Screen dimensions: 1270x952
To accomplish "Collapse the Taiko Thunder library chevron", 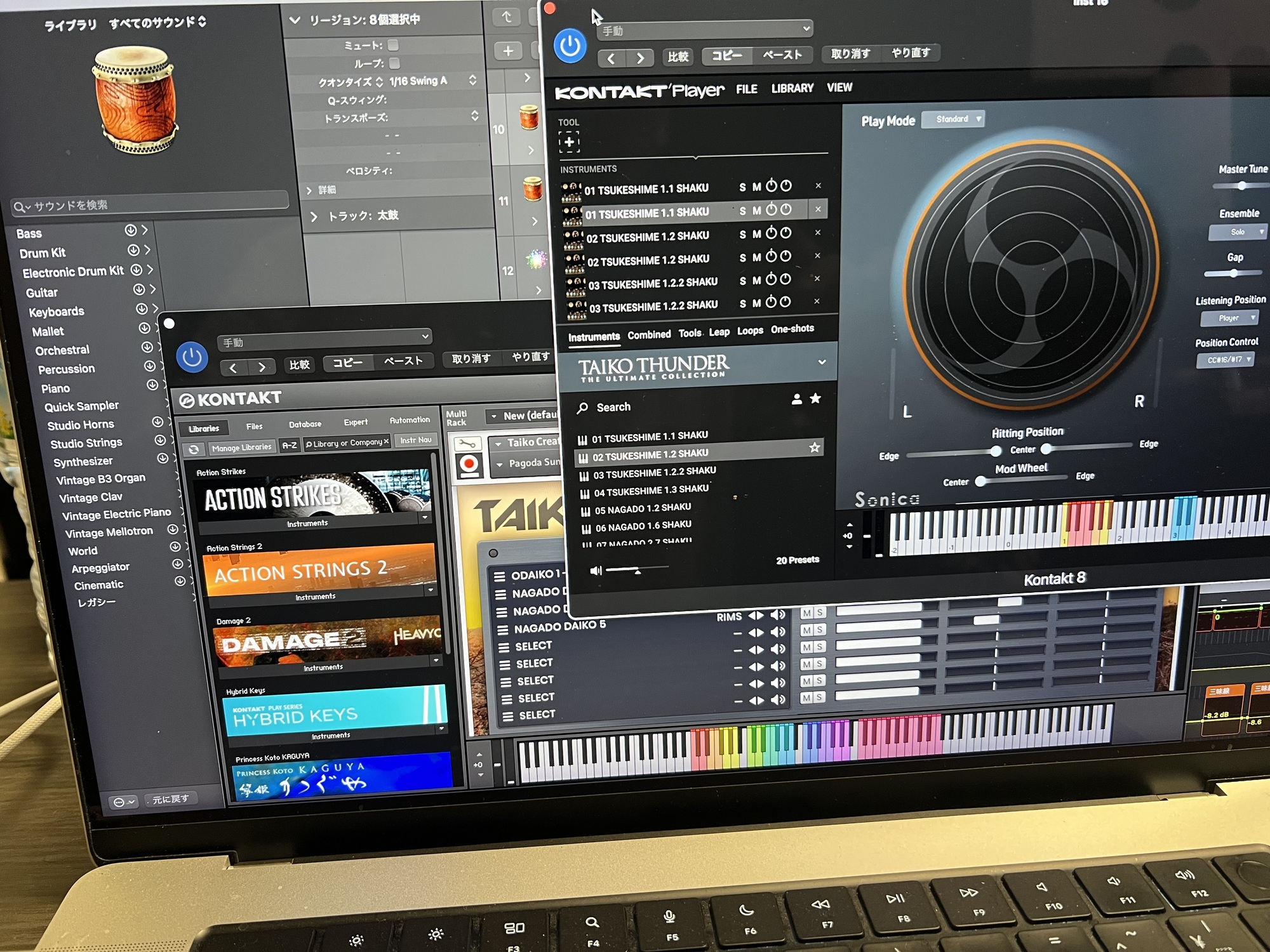I will 822,362.
